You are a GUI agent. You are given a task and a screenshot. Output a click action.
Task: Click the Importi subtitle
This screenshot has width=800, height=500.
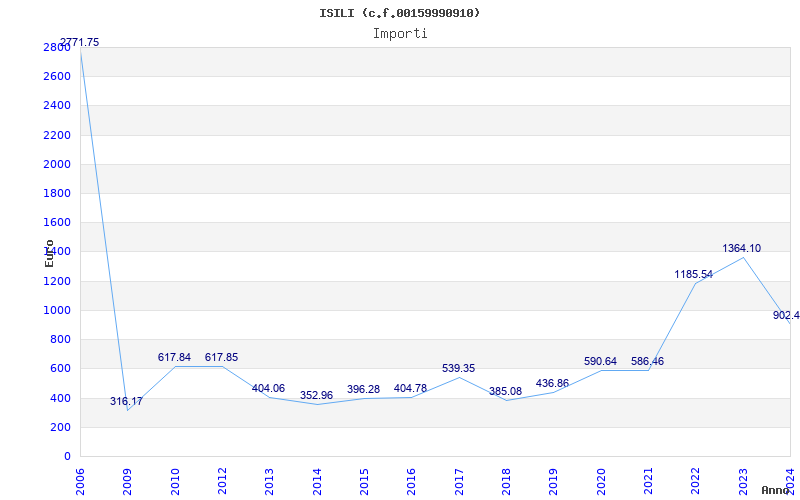pyautogui.click(x=399, y=34)
